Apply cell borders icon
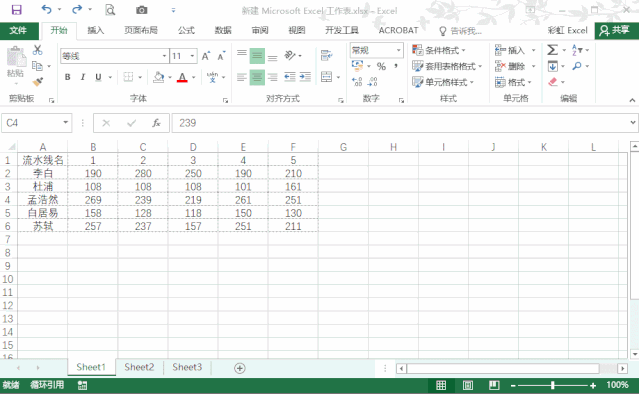 (128, 77)
